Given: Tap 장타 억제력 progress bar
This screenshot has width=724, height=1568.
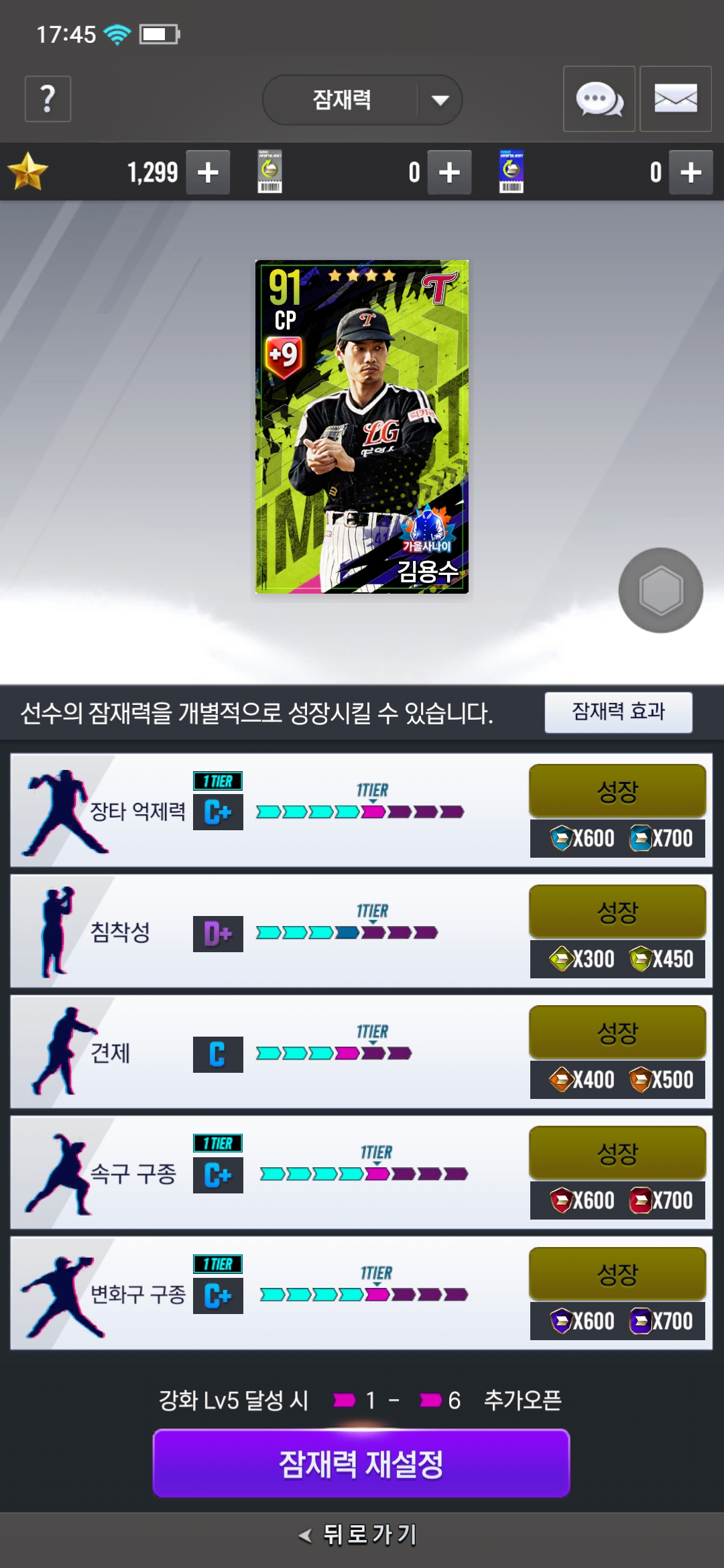Looking at the screenshot, I should click(x=360, y=812).
